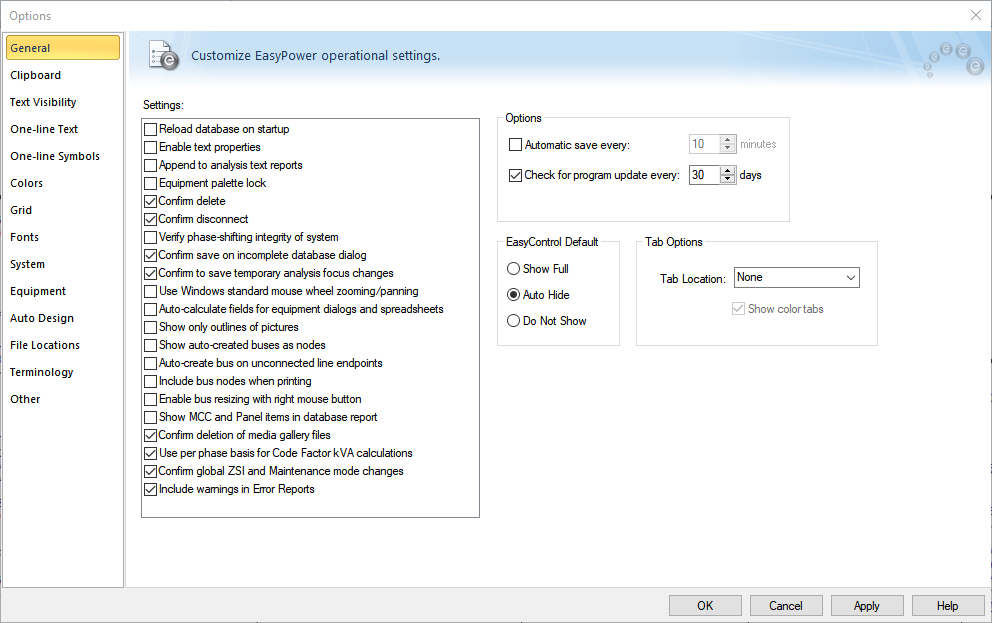Click the Apply button
Viewport: 992px width, 623px height.
pos(866,605)
